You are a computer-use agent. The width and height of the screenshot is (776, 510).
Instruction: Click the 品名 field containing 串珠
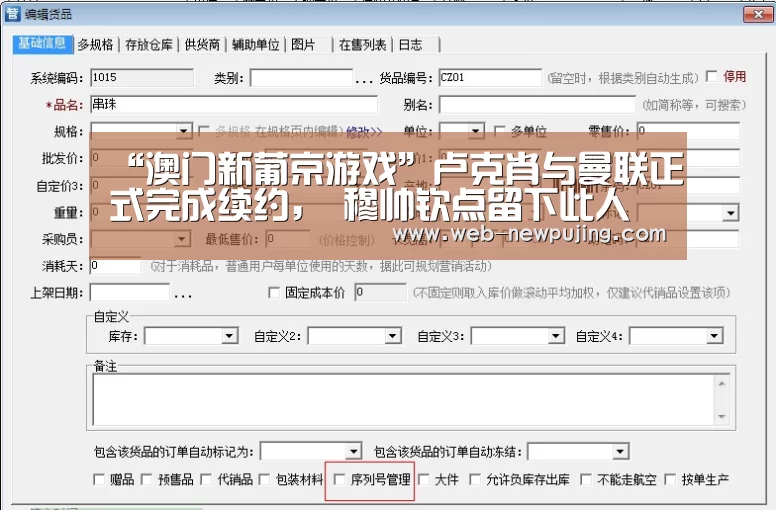[234, 104]
